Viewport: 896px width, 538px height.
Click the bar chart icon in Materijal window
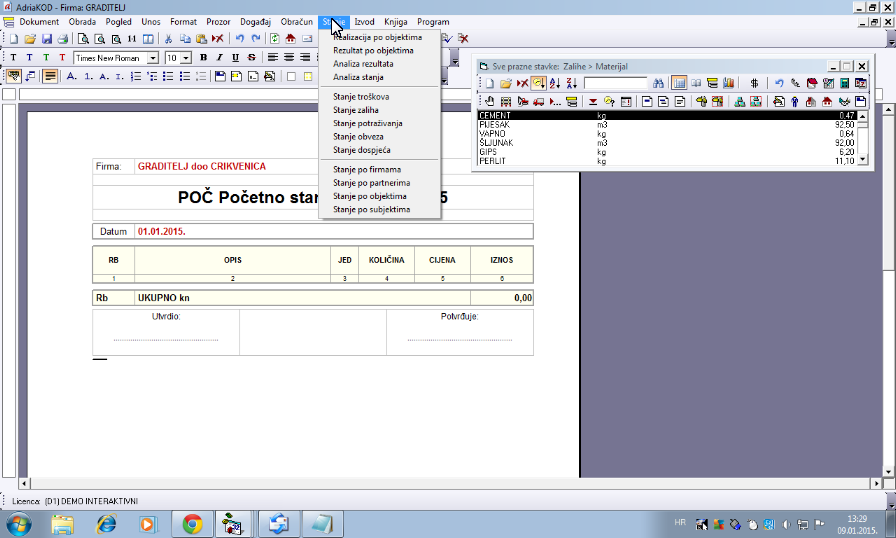click(x=729, y=83)
